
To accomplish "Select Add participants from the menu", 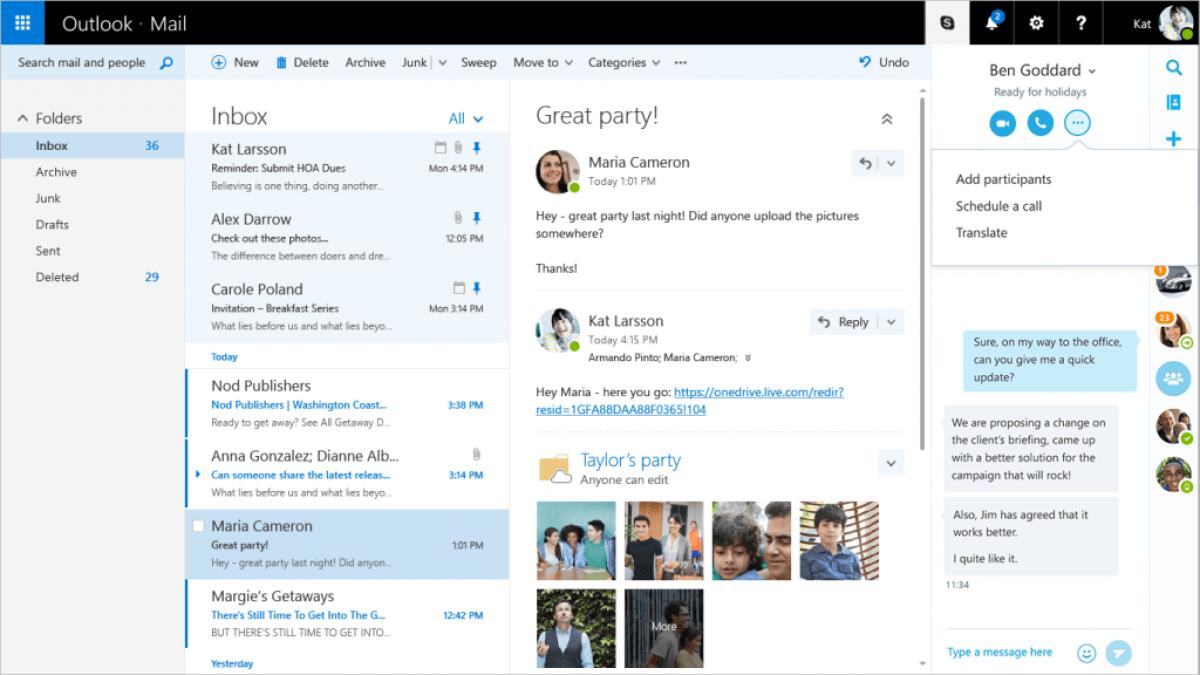I will (1002, 179).
